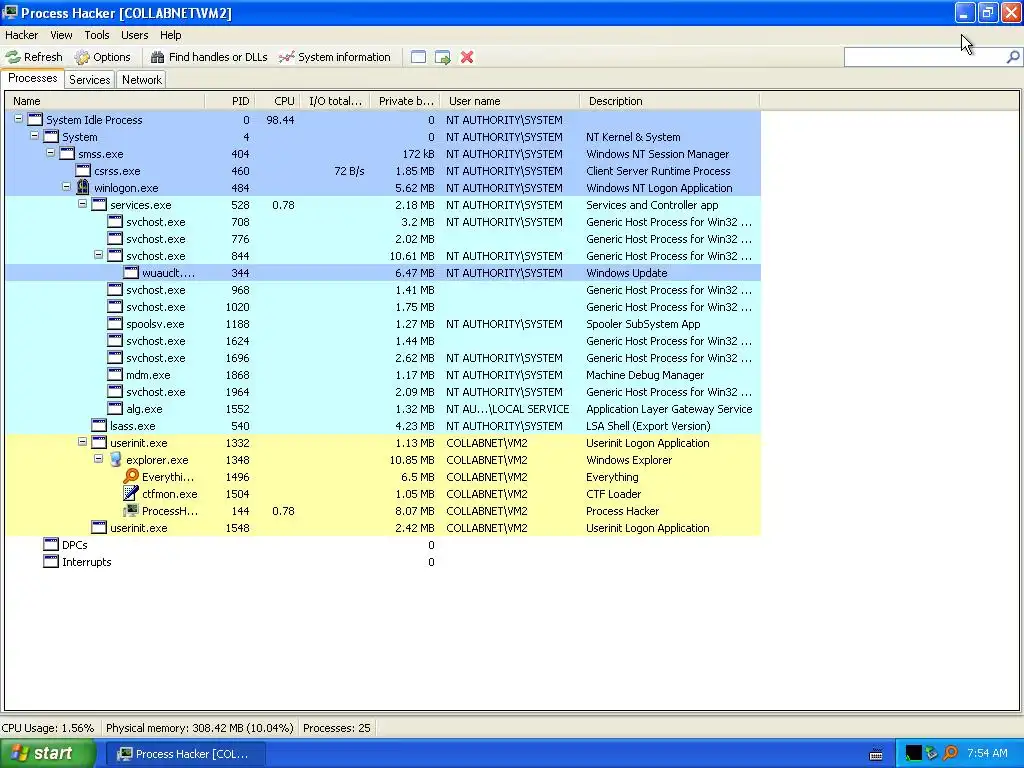The width and height of the screenshot is (1024, 768).
Task: Click the alg.exe process icon
Action: pos(115,408)
